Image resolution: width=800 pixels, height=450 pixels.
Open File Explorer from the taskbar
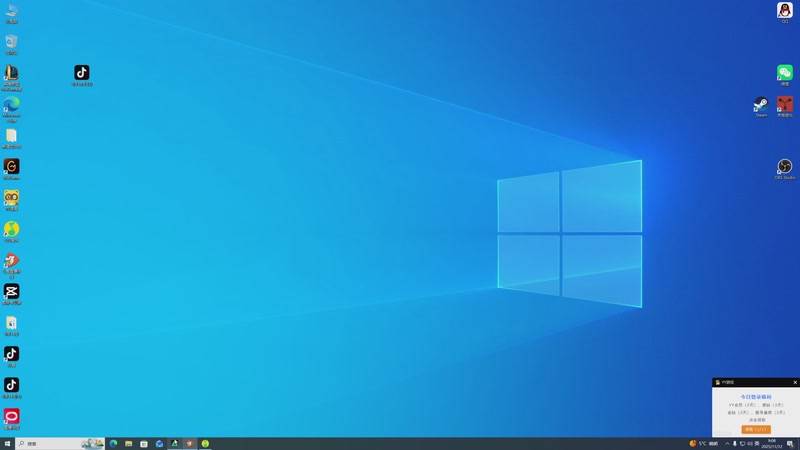pos(129,443)
